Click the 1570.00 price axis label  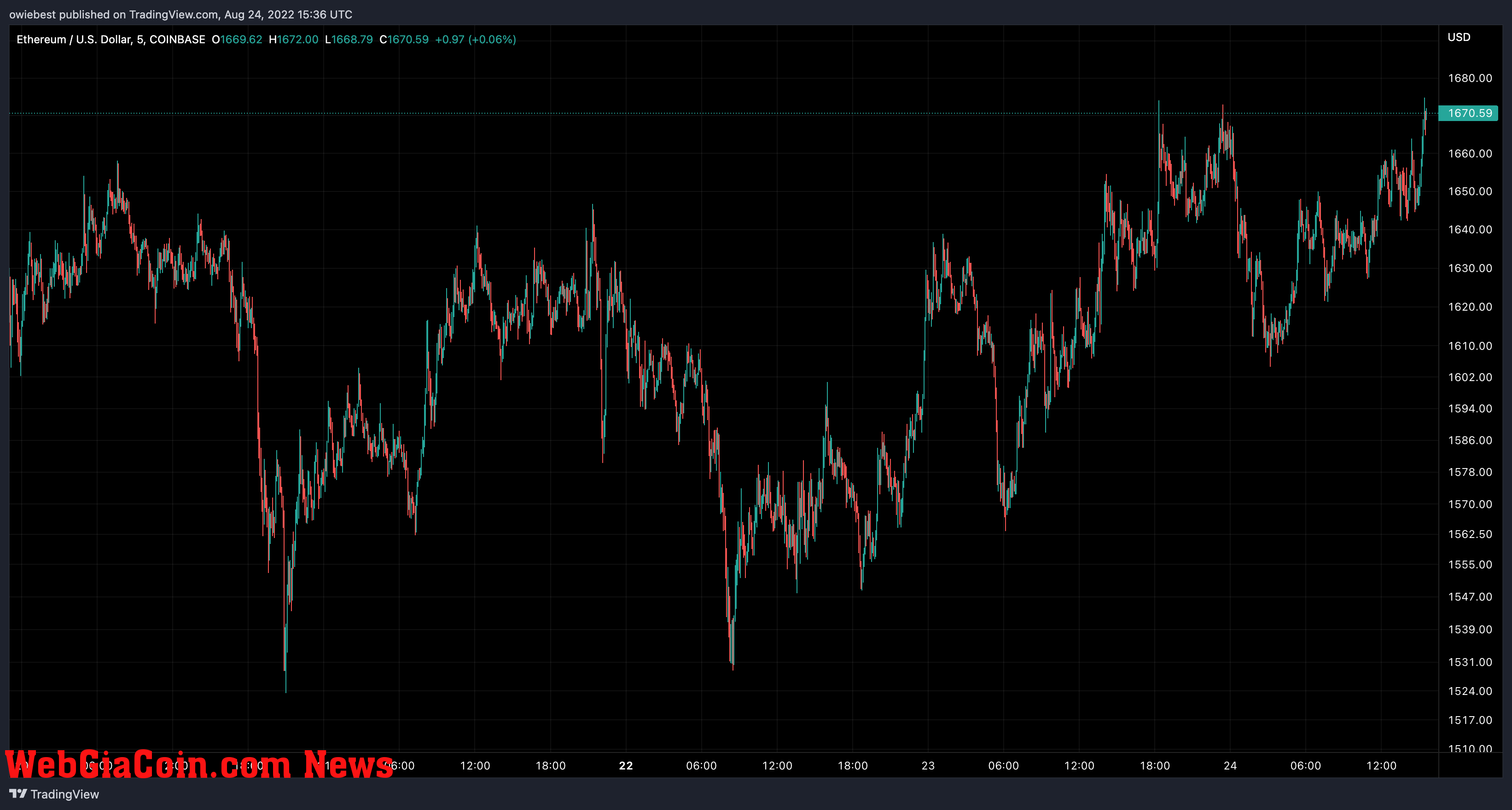1470,504
